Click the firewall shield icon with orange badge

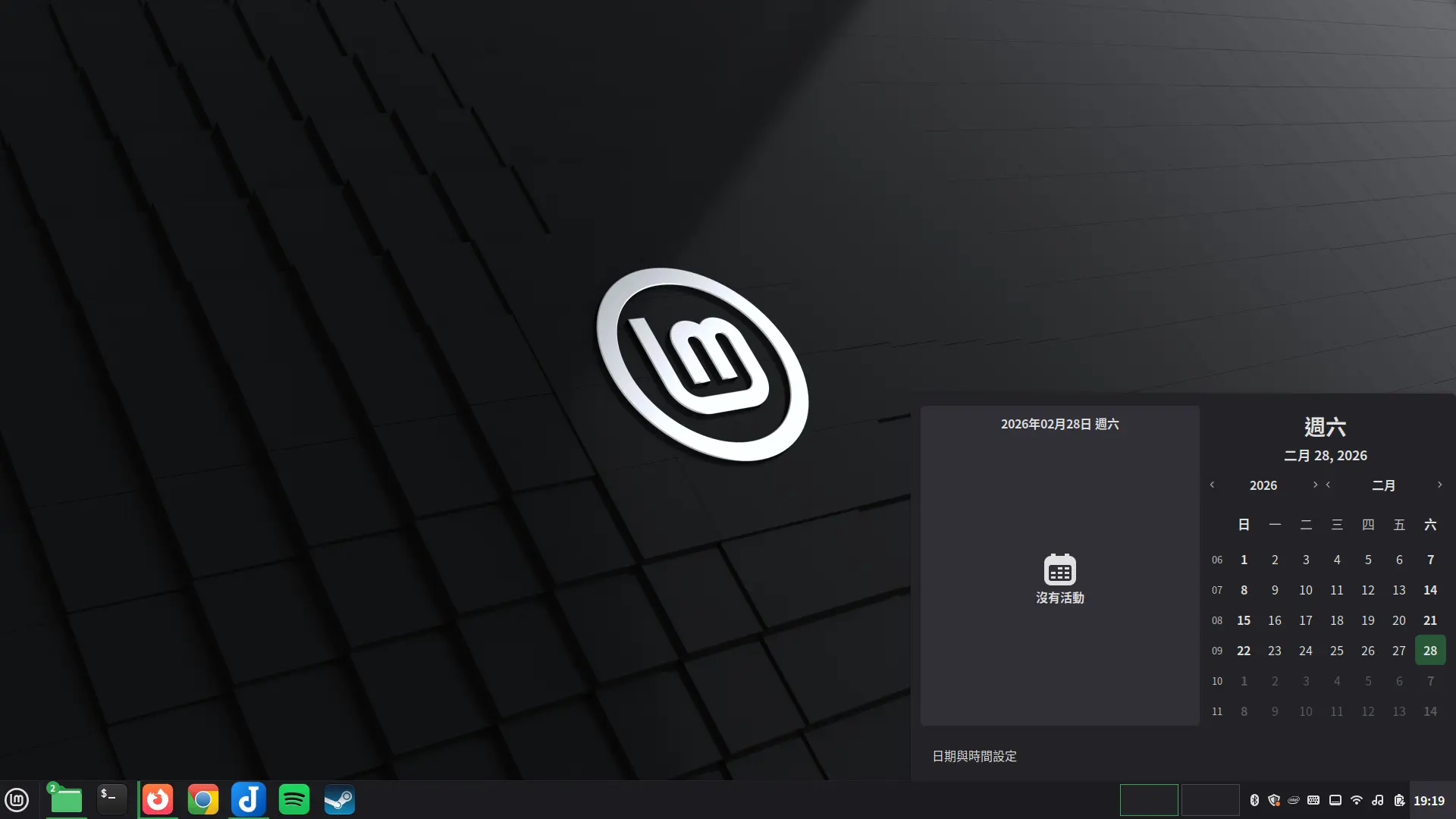coord(1274,800)
